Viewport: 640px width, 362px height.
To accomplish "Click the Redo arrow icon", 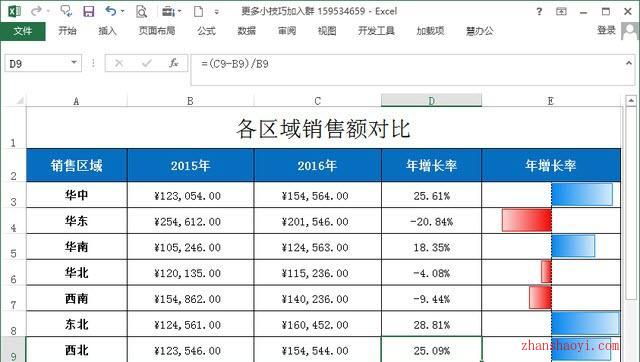I will [36, 11].
